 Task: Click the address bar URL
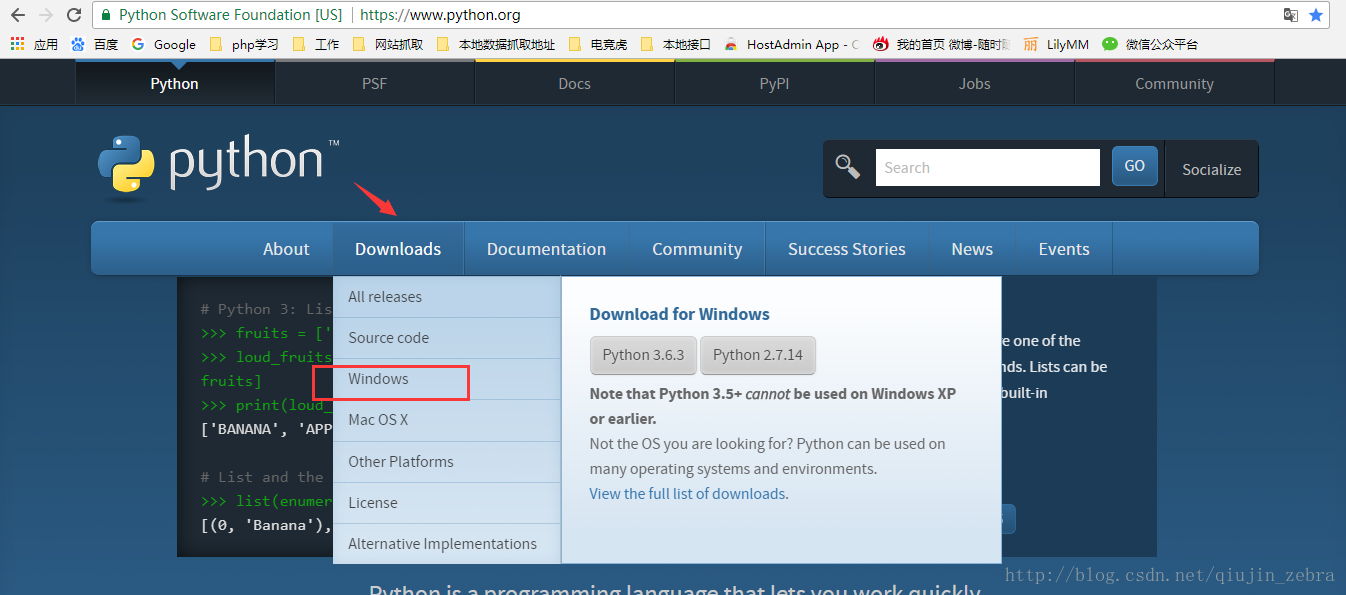coord(440,15)
